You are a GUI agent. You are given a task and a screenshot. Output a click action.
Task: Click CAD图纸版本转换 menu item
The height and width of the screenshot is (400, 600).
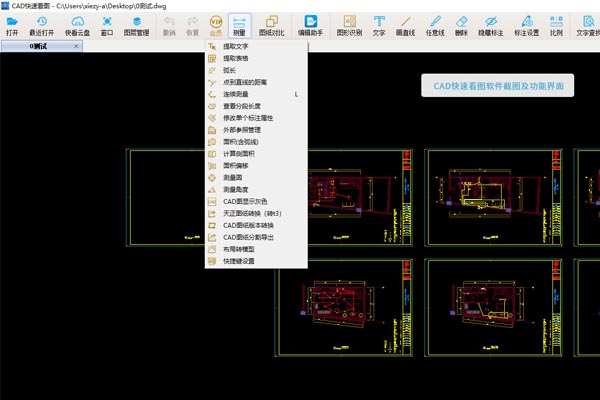pyautogui.click(x=248, y=225)
